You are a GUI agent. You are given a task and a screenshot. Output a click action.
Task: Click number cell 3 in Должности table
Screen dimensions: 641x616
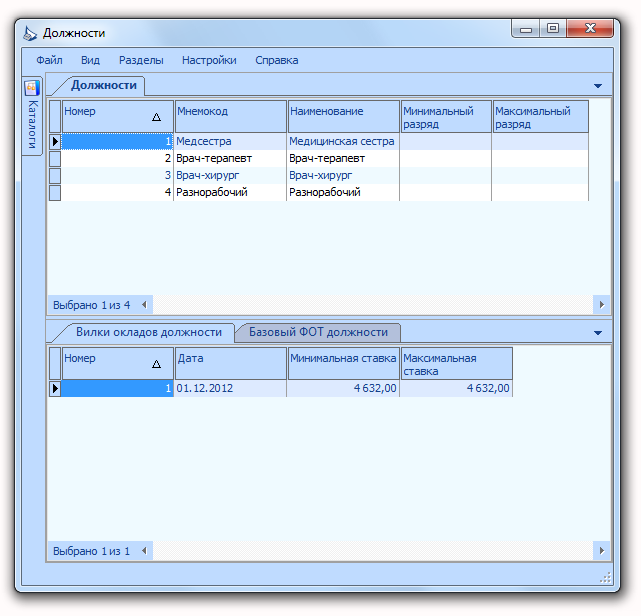[117, 175]
